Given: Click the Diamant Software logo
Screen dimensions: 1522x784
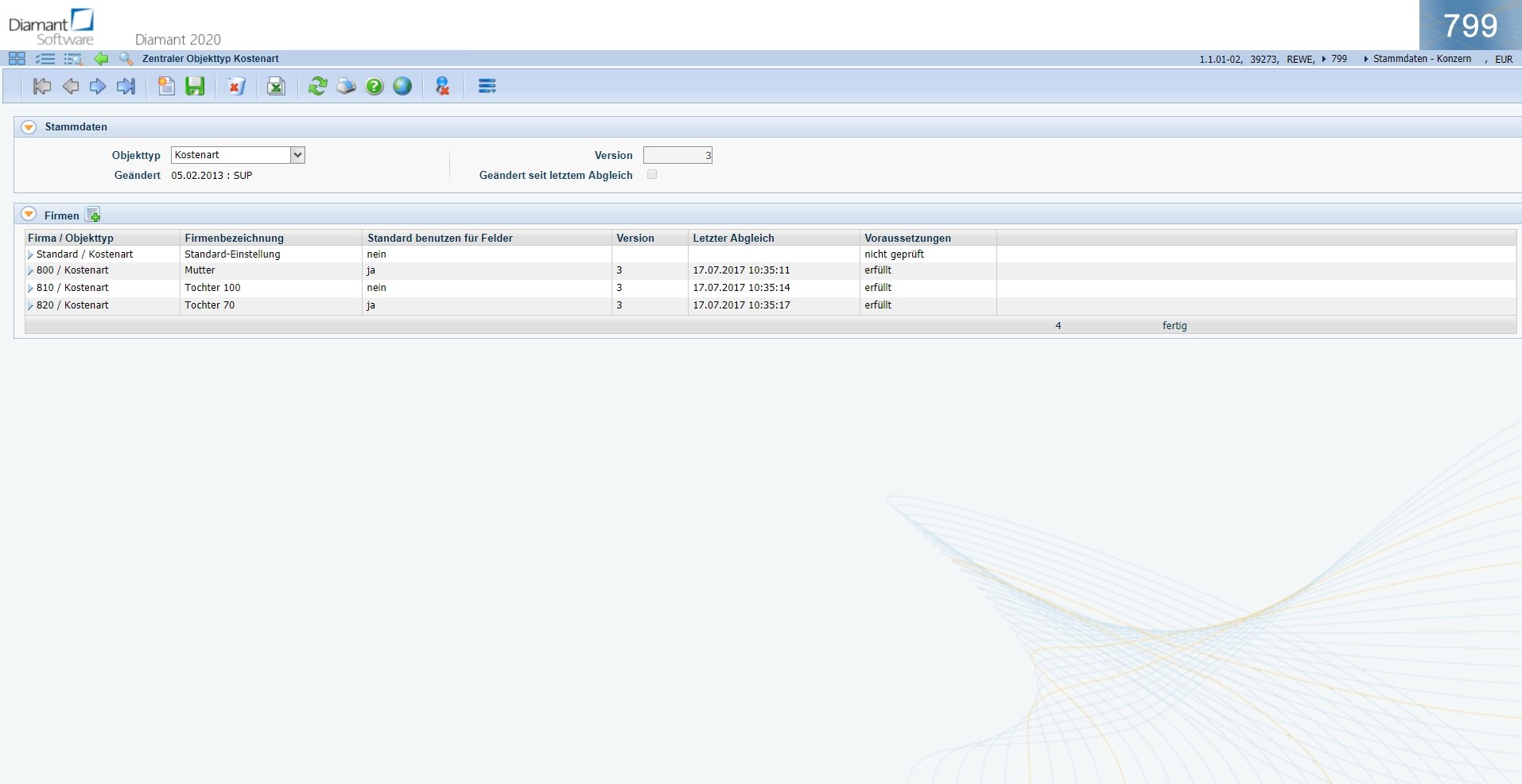Looking at the screenshot, I should pos(52,28).
